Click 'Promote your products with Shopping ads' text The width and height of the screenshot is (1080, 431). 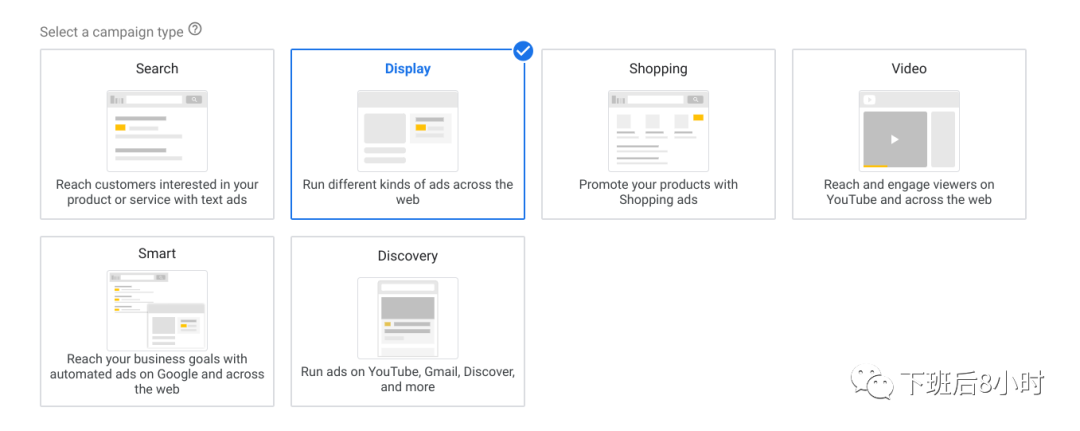(x=658, y=192)
